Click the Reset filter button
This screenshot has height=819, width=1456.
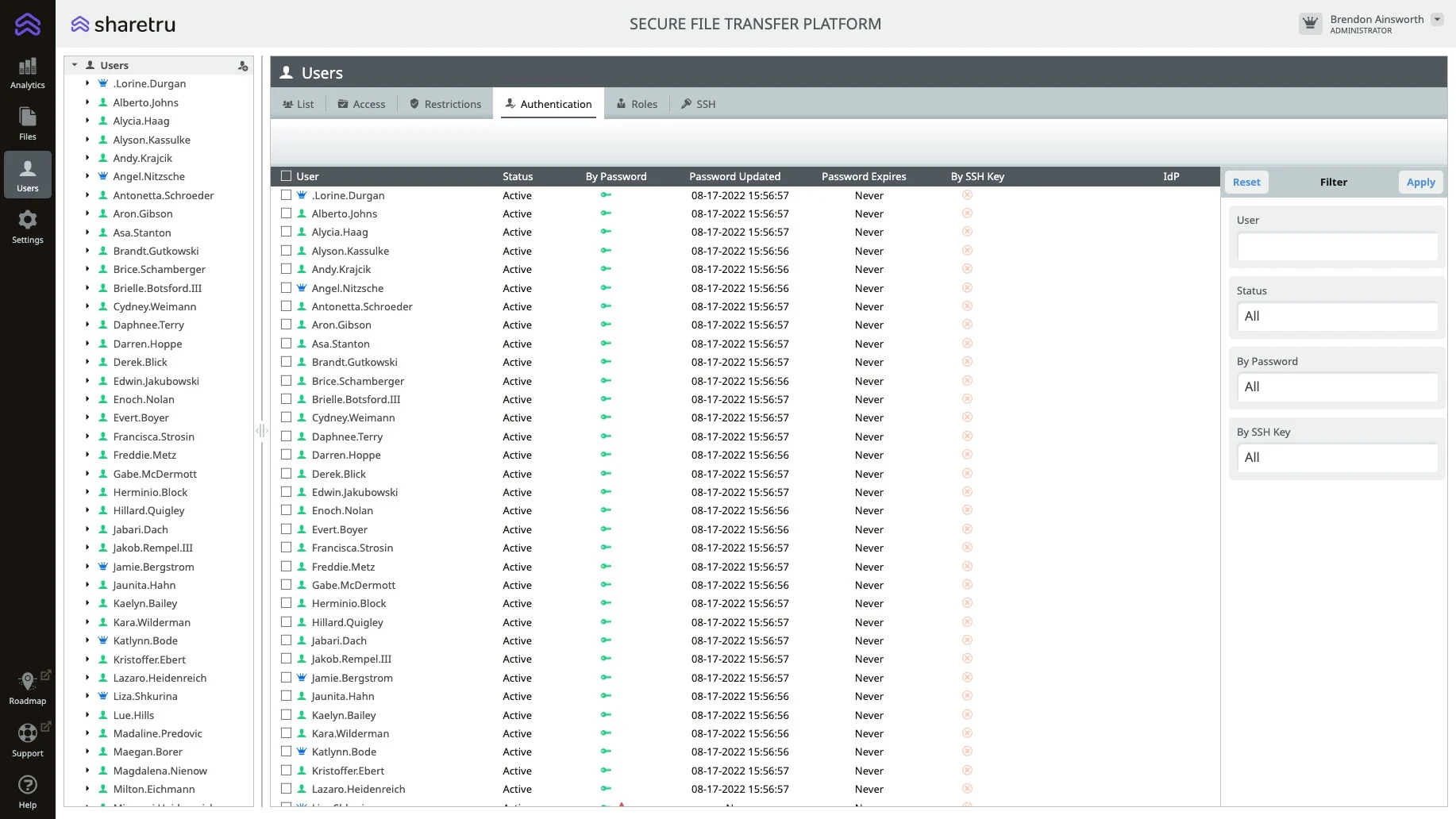click(1246, 182)
